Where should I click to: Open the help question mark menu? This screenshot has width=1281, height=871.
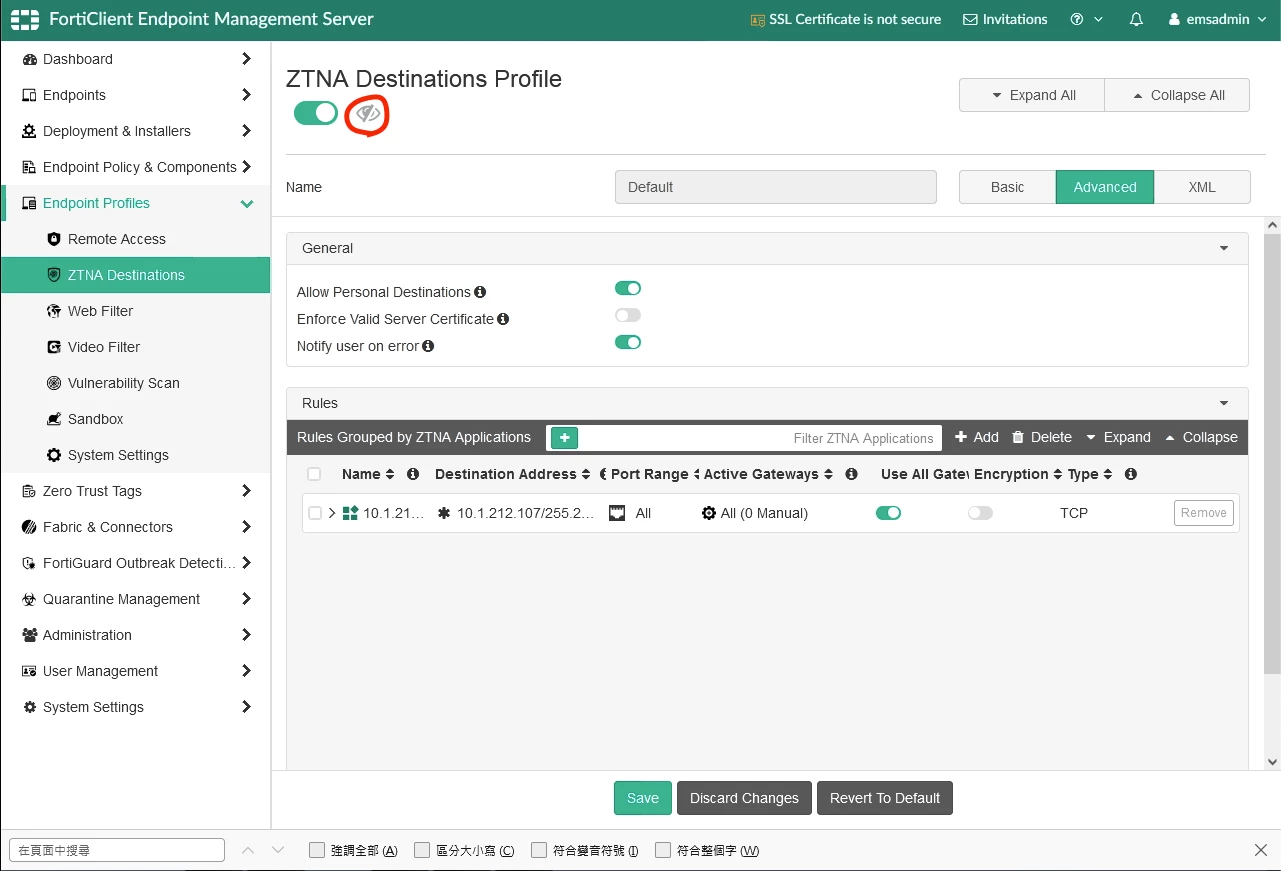pyautogui.click(x=1086, y=19)
